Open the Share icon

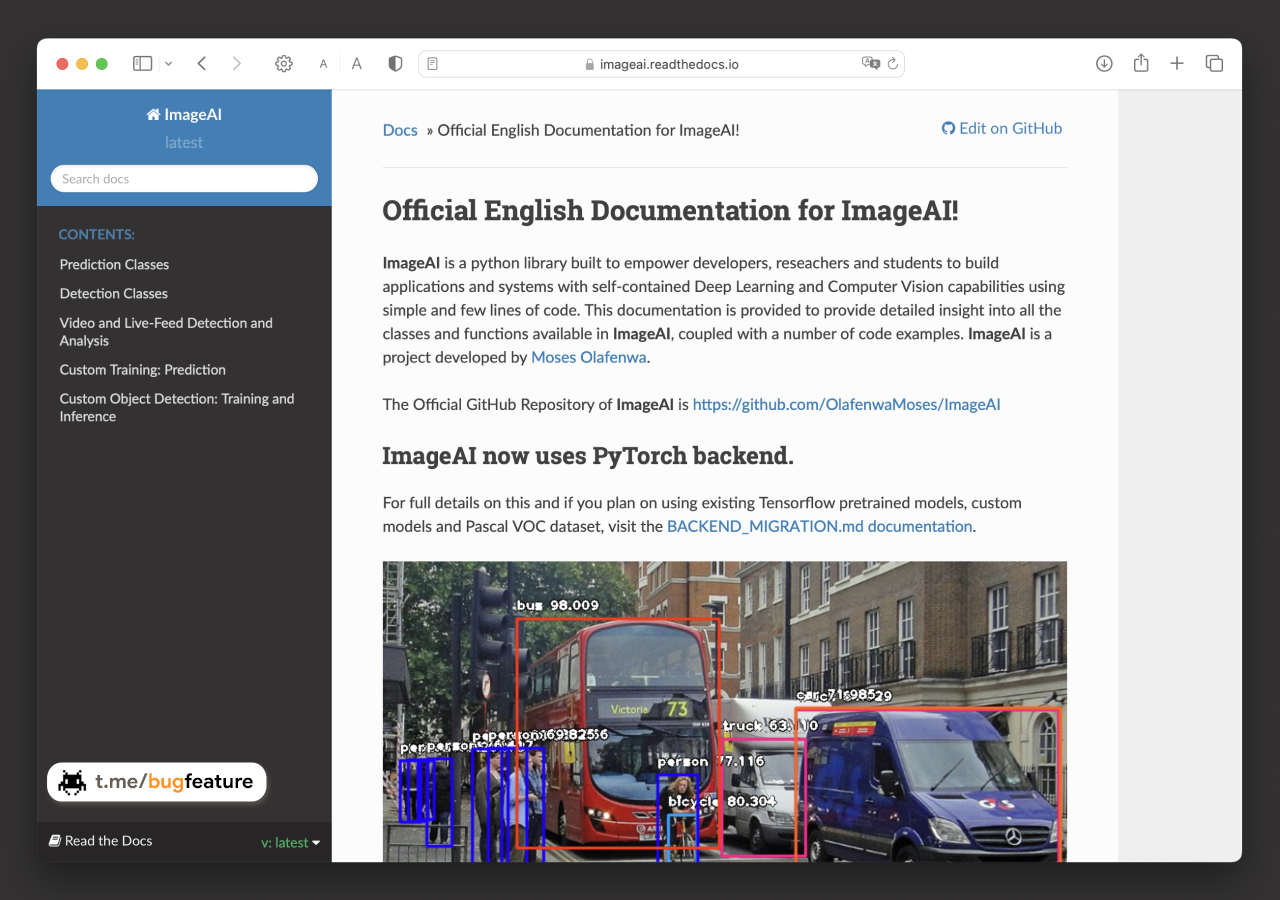coord(1141,63)
